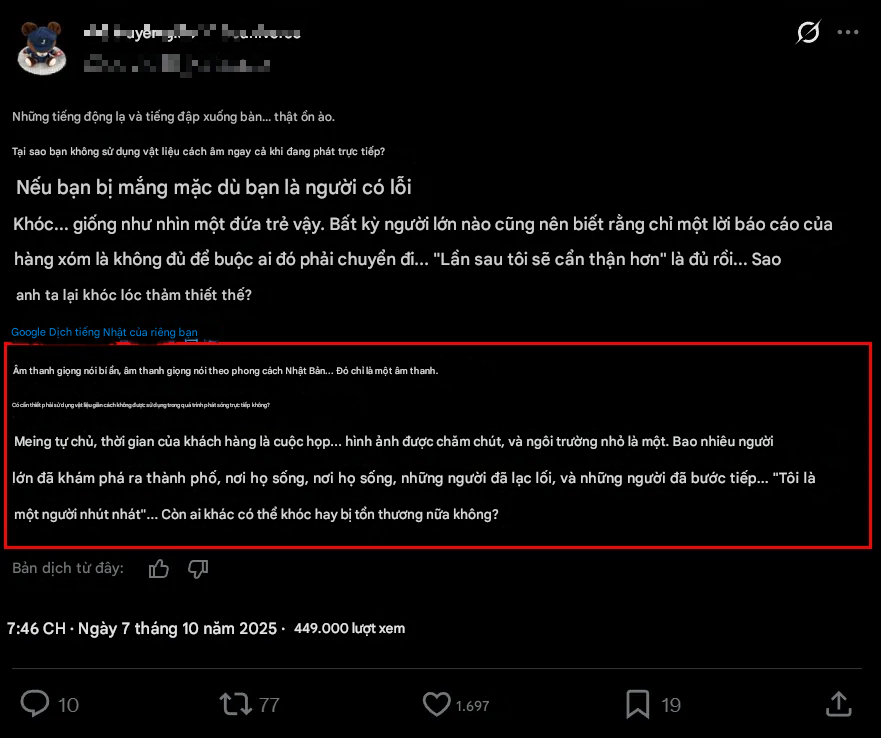Click the translated text starting "Âm thanh giọng nói"

tap(225, 371)
